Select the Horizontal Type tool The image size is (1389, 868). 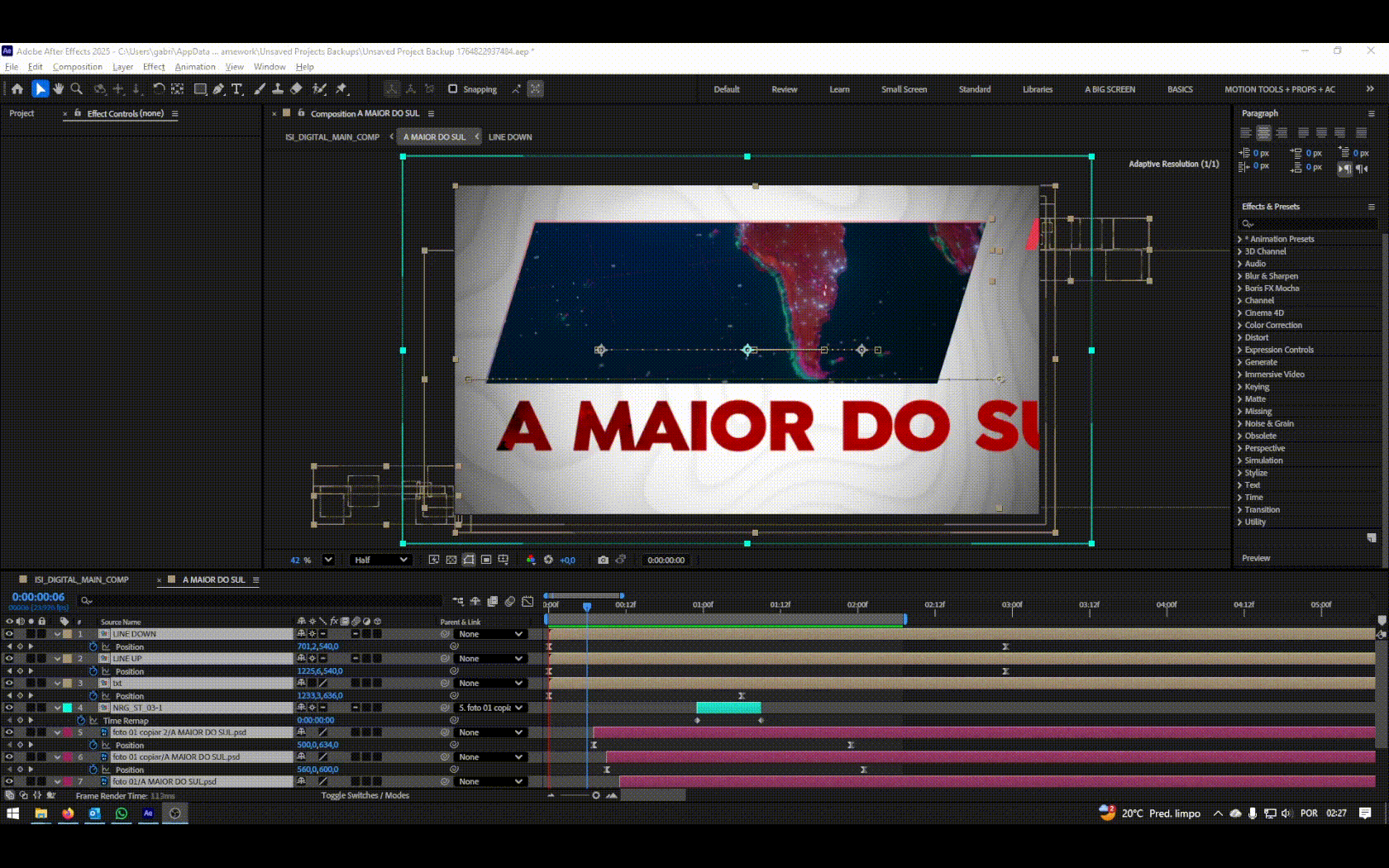click(237, 88)
